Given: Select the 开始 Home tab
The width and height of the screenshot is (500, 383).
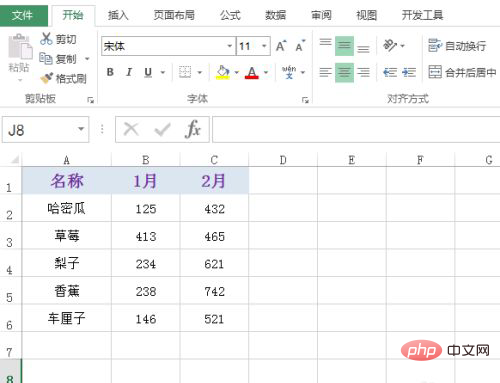Looking at the screenshot, I should 73,15.
